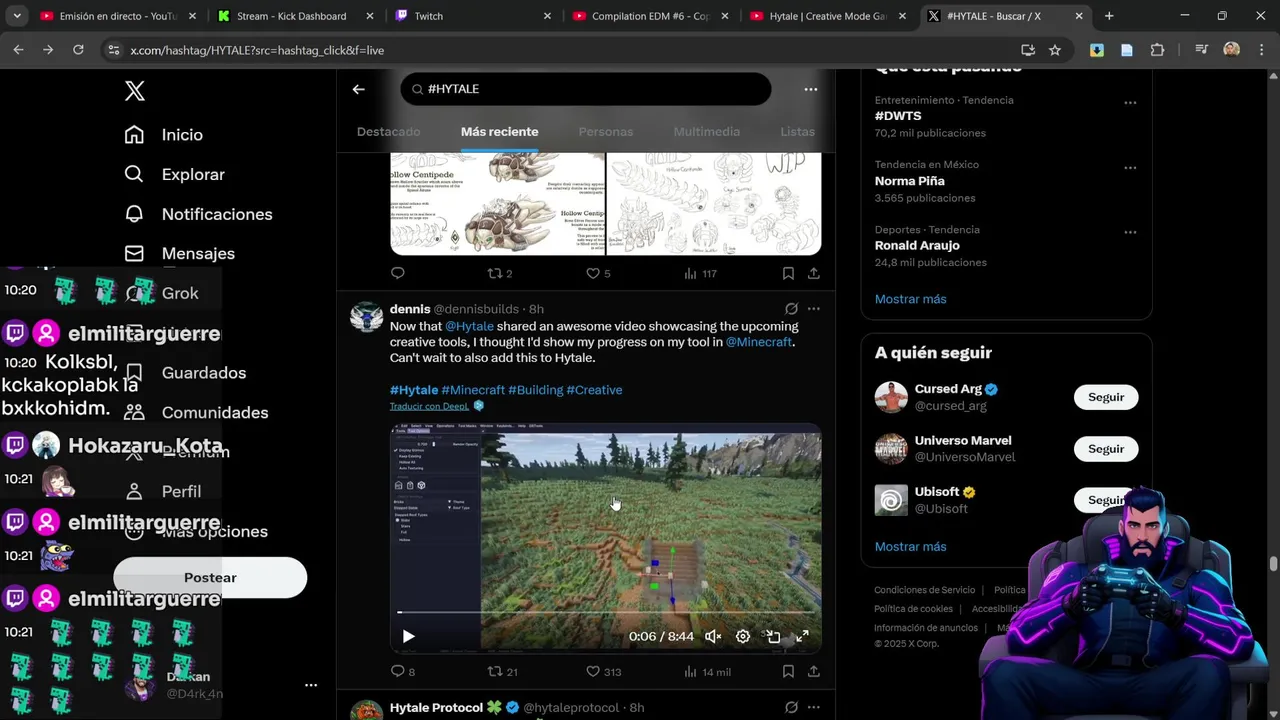The image size is (1280, 720).
Task: Reload the page in Chrome
Action: pyautogui.click(x=78, y=50)
